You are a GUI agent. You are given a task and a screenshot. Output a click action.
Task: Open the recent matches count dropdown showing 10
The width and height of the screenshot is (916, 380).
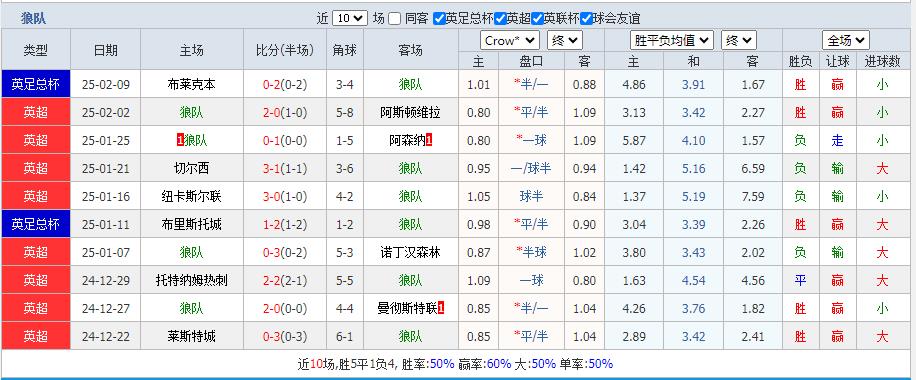point(349,19)
